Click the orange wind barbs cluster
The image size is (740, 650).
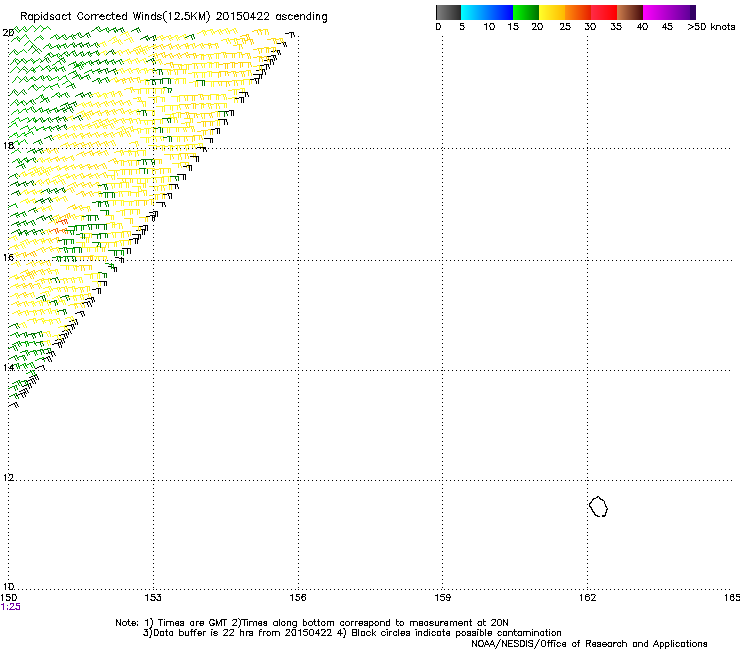59,226
